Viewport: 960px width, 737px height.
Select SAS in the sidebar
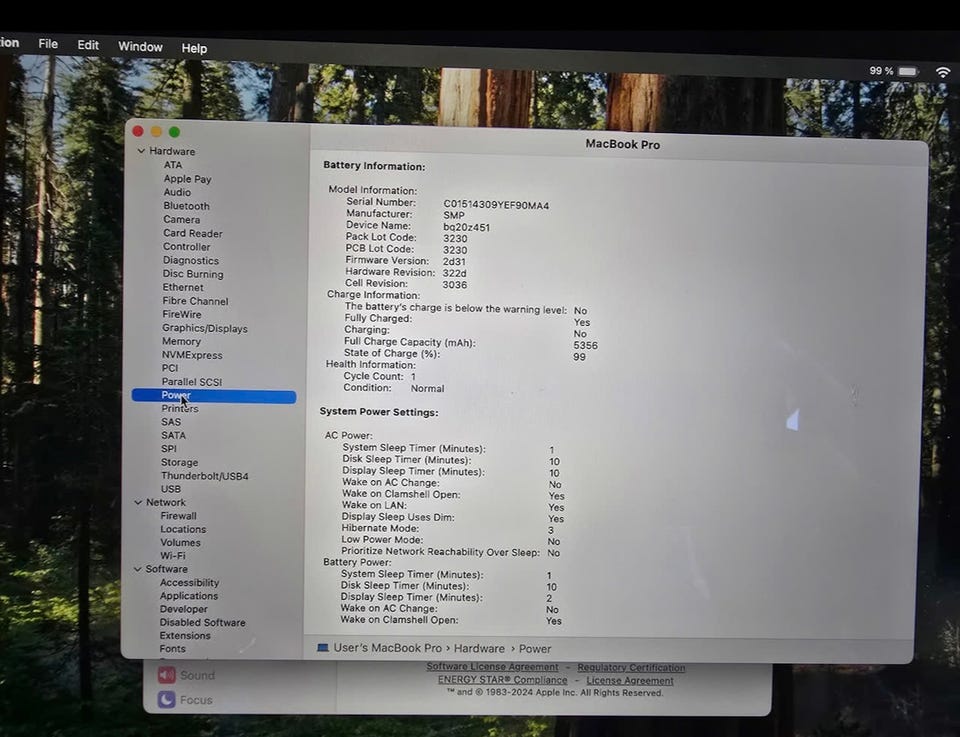(x=171, y=422)
